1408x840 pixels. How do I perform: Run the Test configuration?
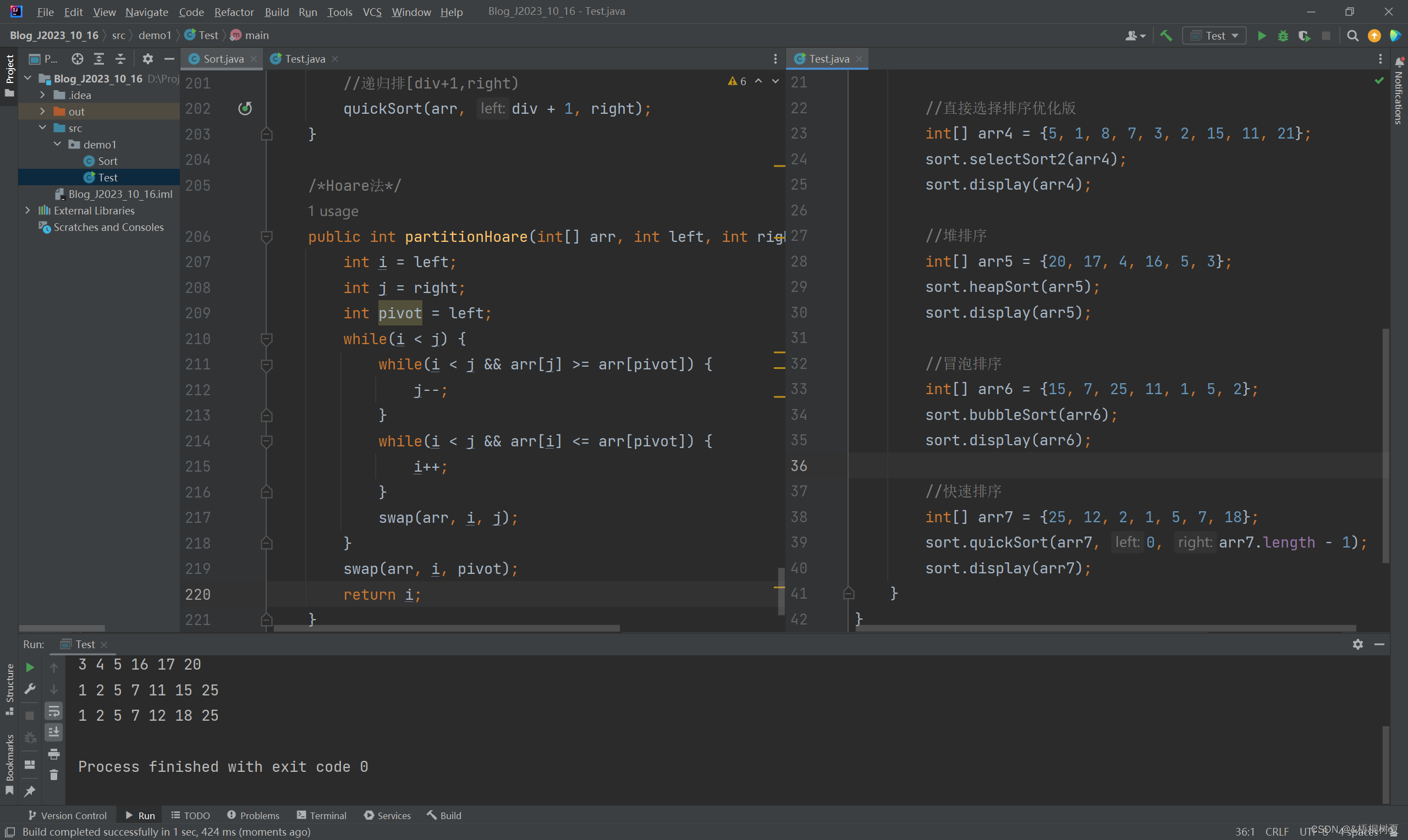(x=1261, y=36)
